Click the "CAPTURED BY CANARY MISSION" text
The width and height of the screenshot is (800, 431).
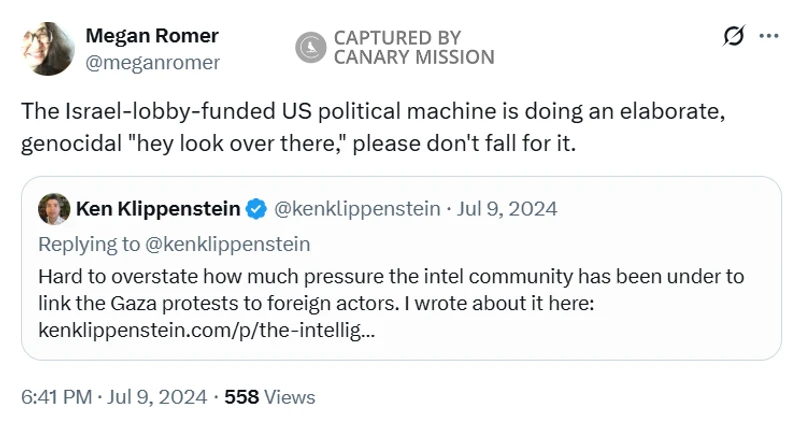point(413,47)
